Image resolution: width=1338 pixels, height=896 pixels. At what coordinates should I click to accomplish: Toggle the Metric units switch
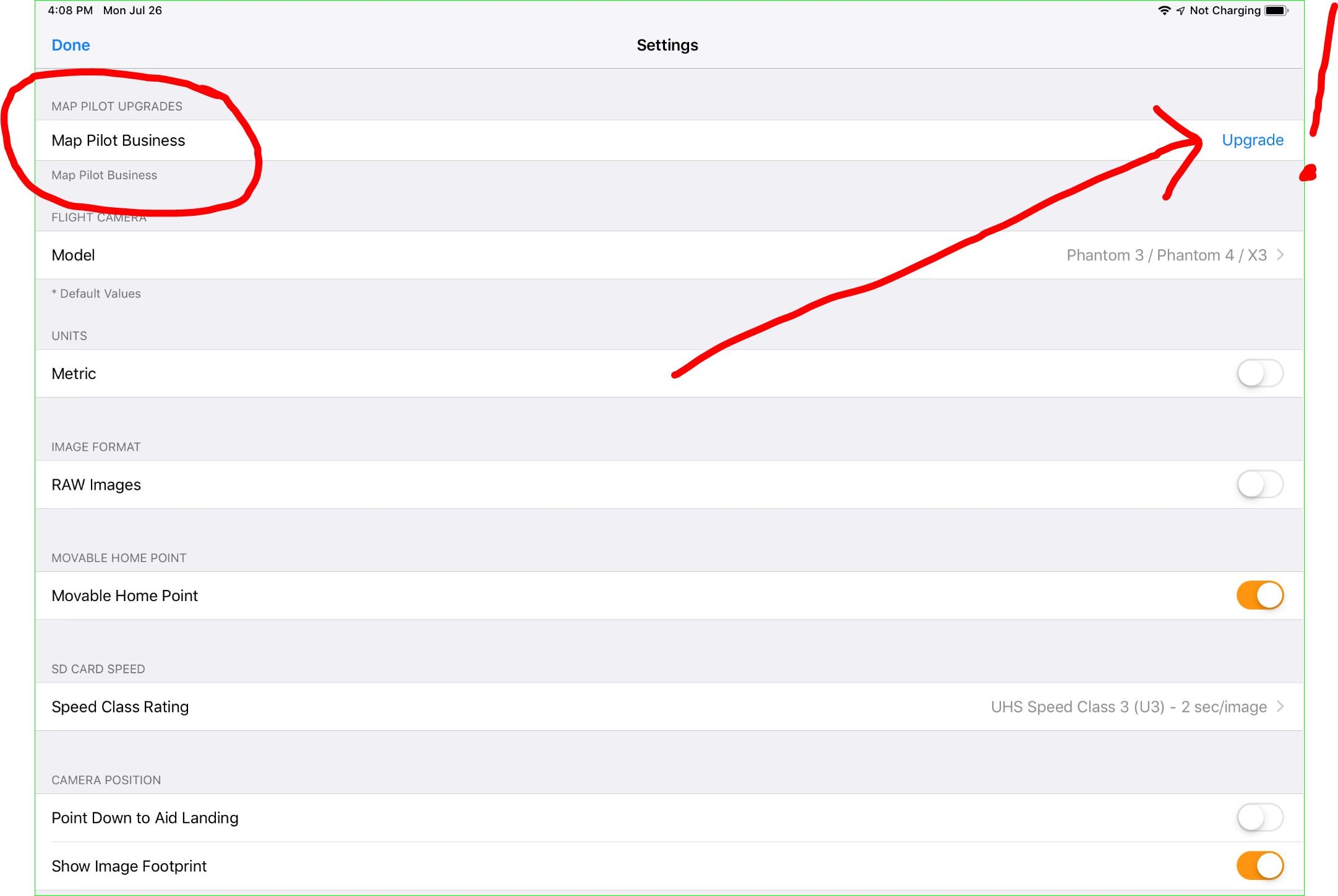1260,373
